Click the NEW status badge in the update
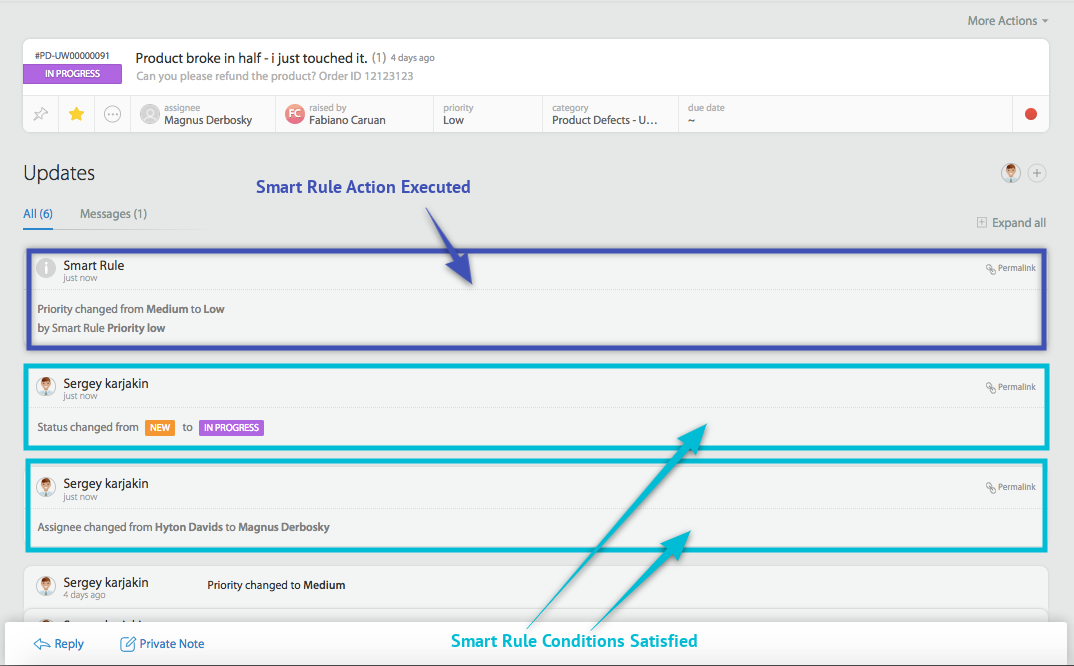 pos(160,427)
